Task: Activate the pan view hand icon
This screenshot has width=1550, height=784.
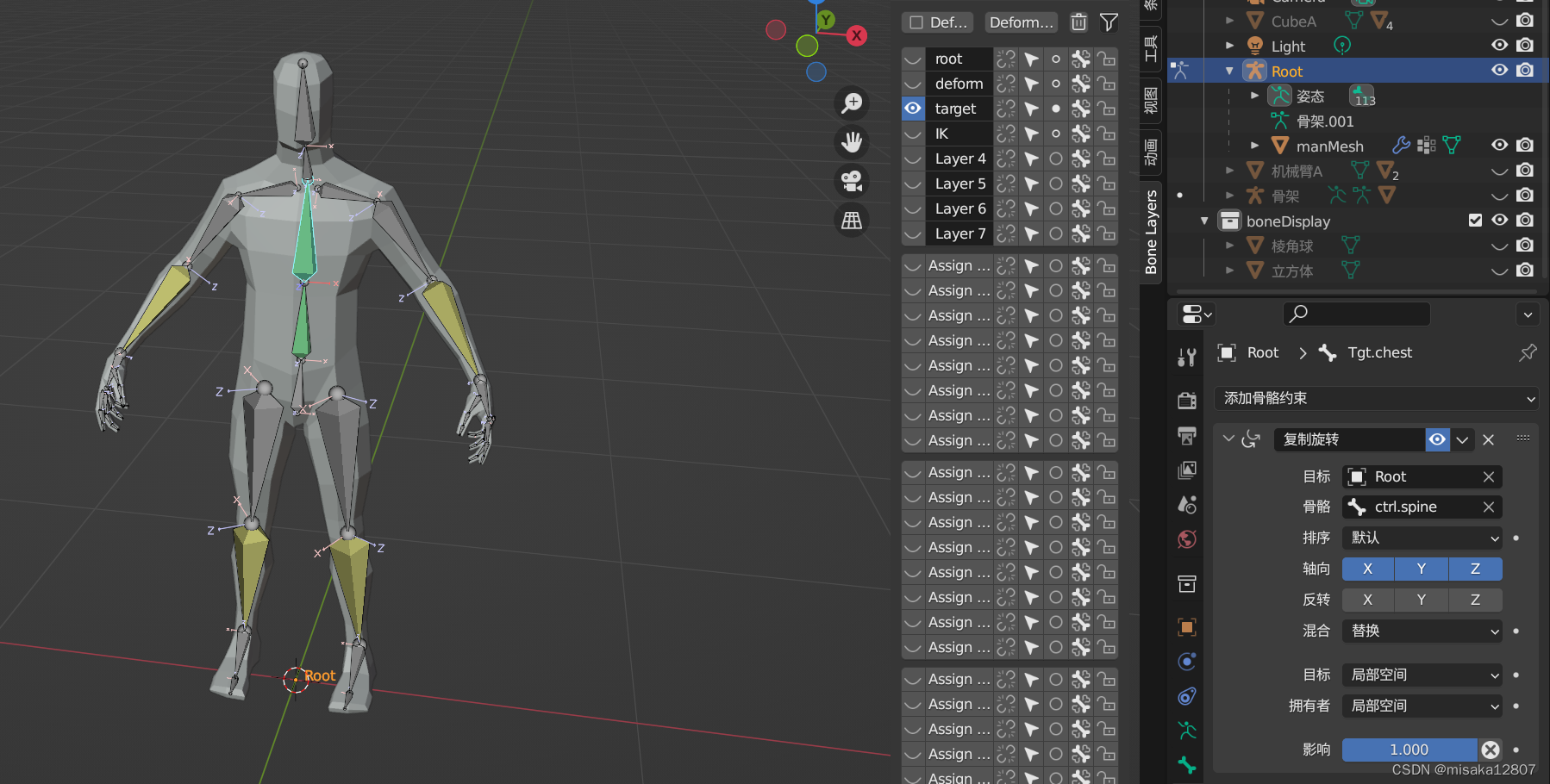Action: pos(852,142)
